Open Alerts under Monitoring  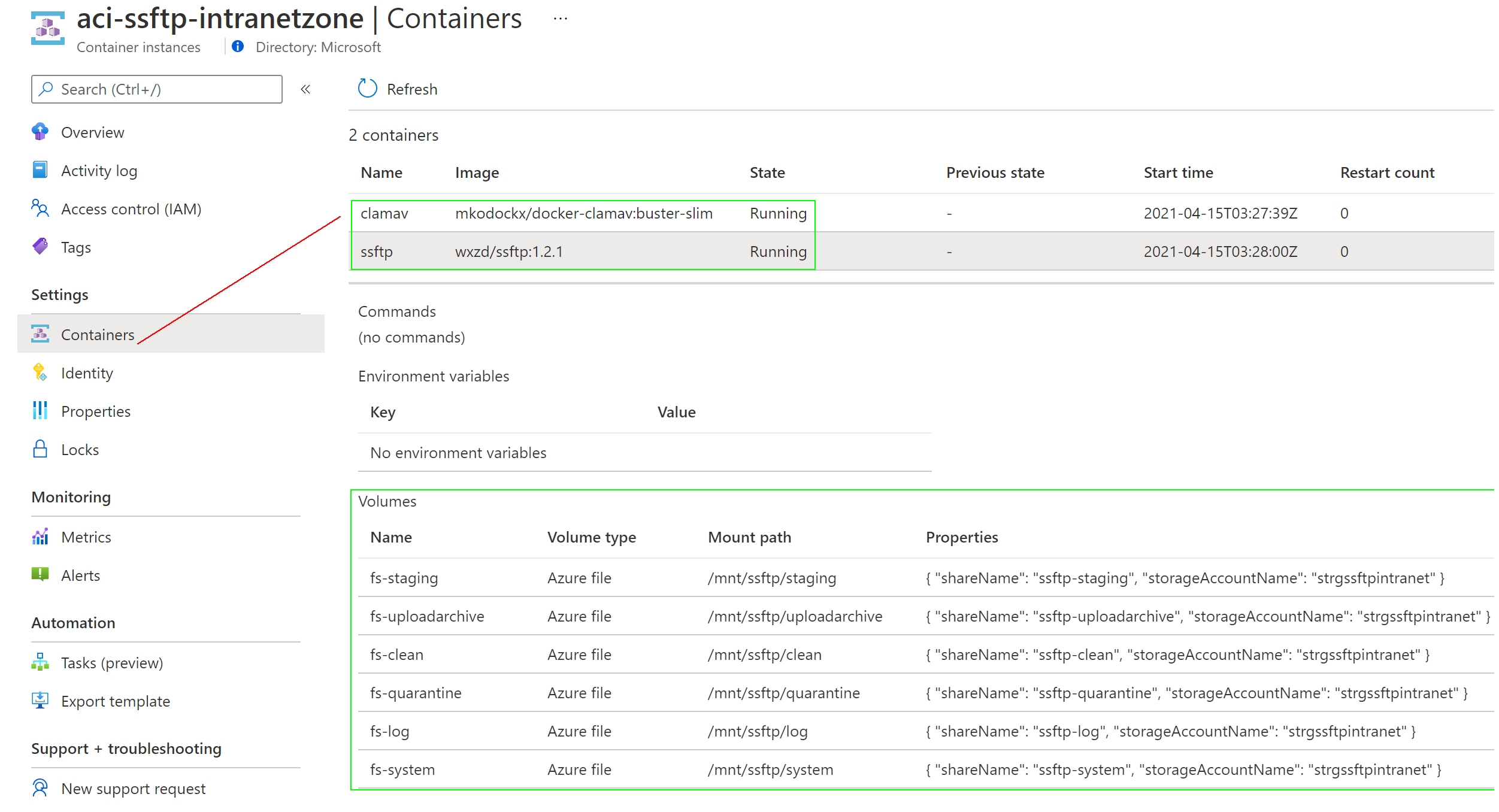click(x=80, y=575)
